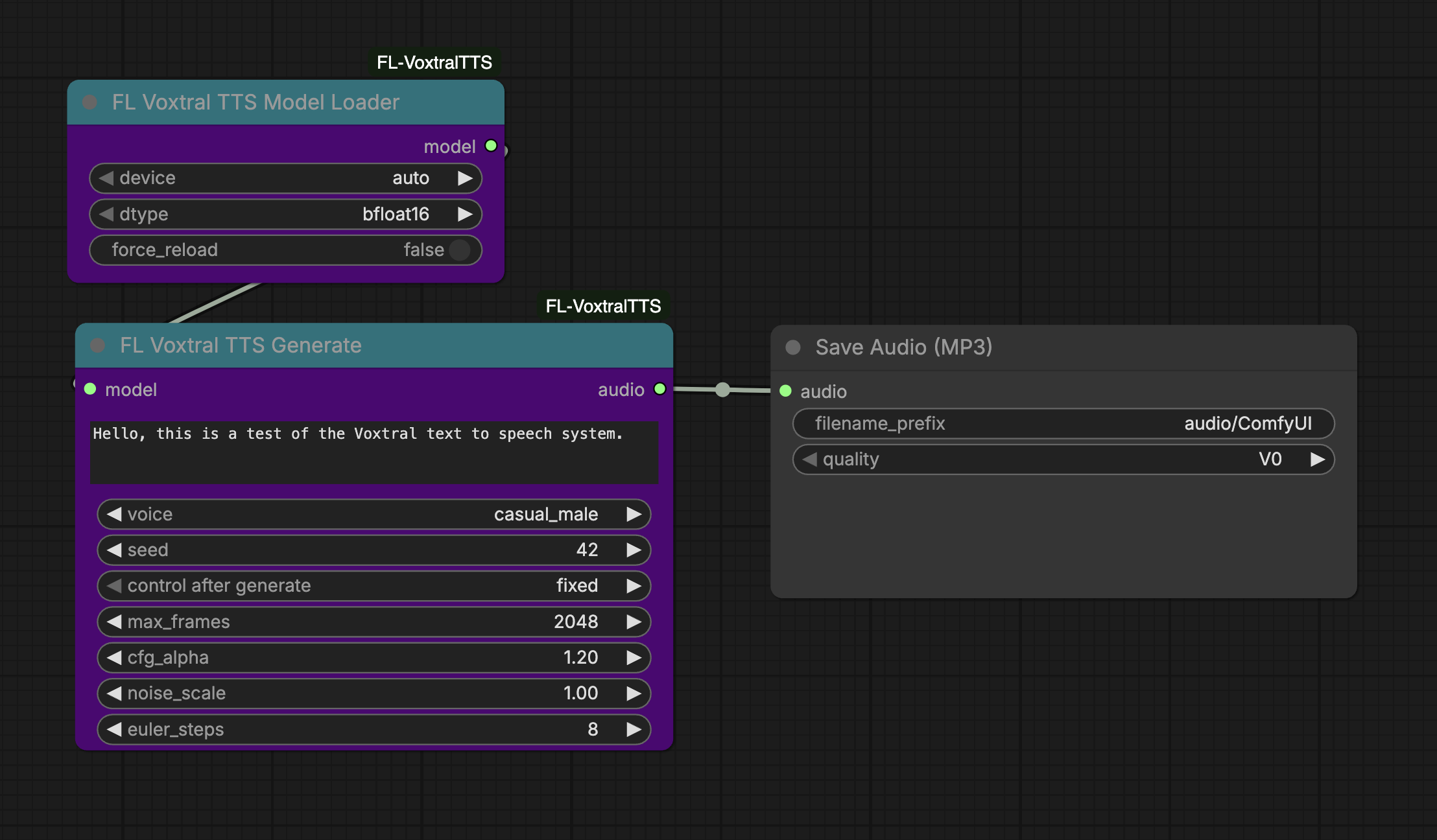
Task: Increase cfg_alpha with right arrow
Action: coord(634,657)
